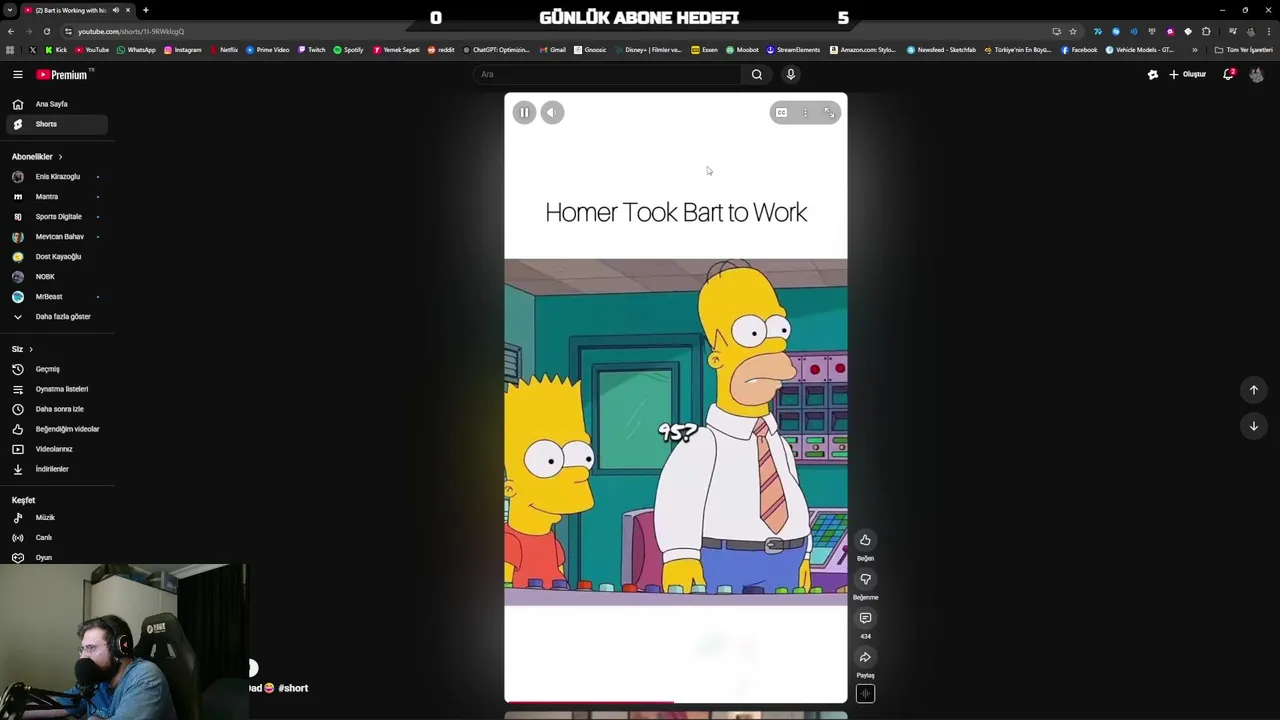This screenshot has height=720, width=1280.
Task: Go to the next Short with down arrow
Action: click(x=1254, y=426)
